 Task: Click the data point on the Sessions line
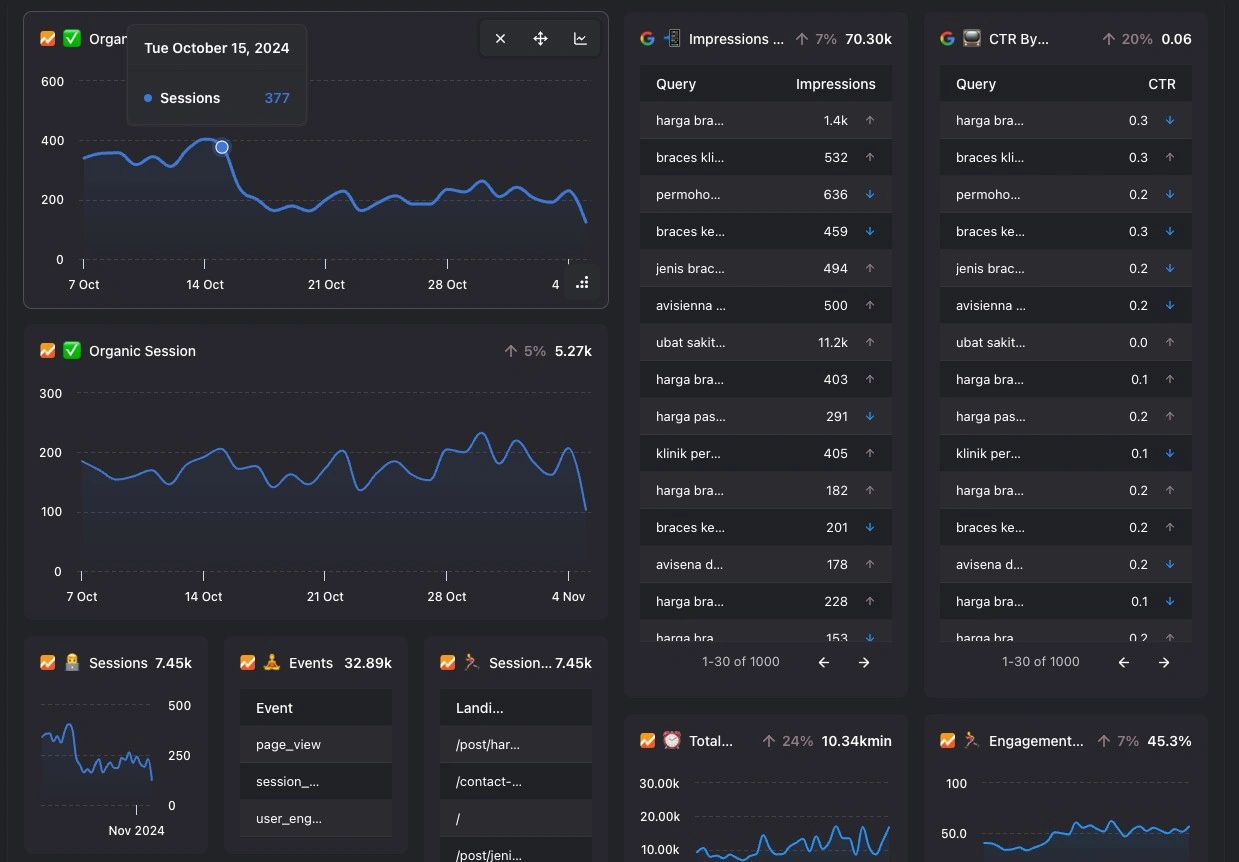222,147
